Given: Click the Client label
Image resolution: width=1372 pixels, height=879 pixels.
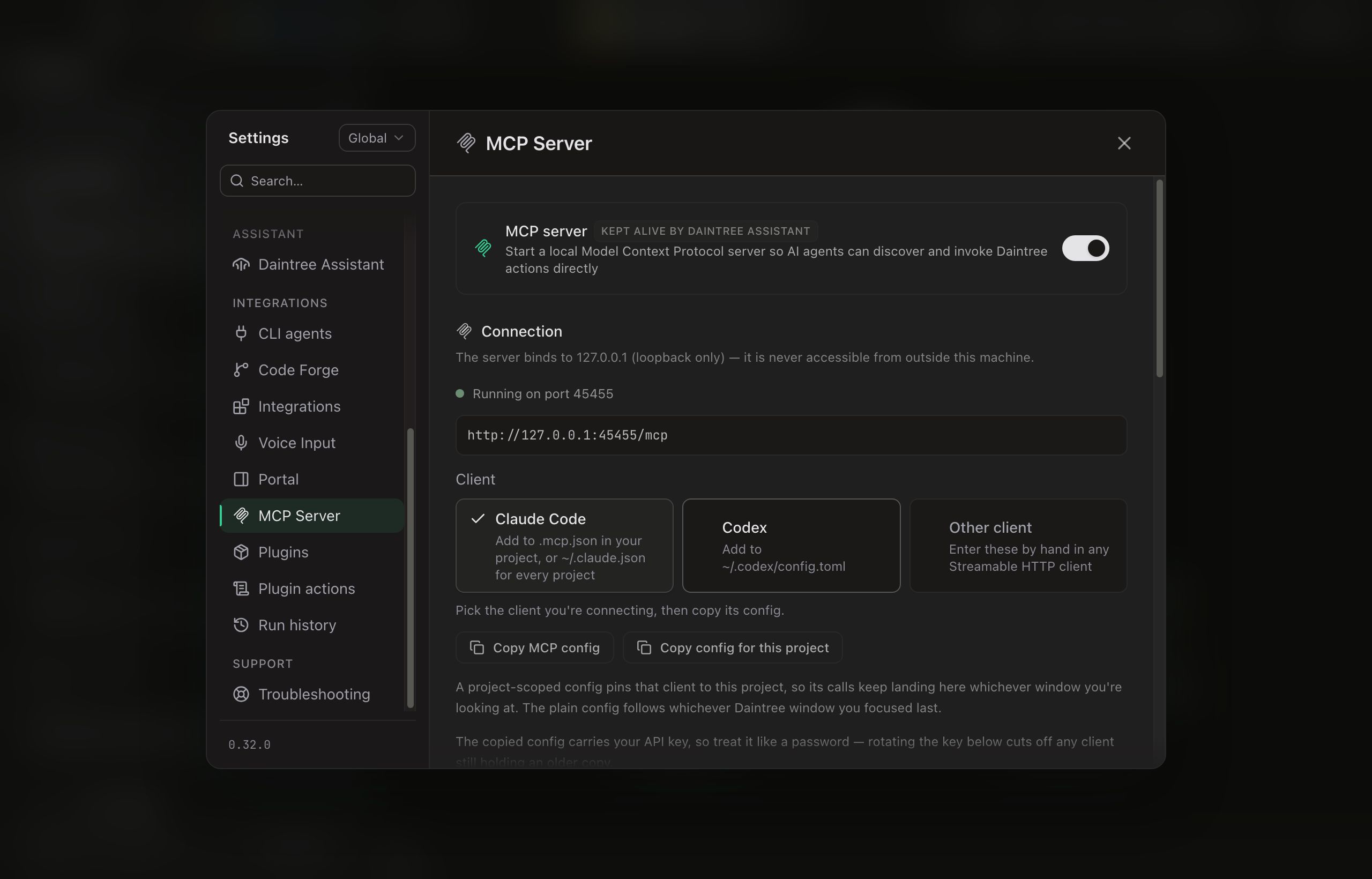Looking at the screenshot, I should click(475, 479).
